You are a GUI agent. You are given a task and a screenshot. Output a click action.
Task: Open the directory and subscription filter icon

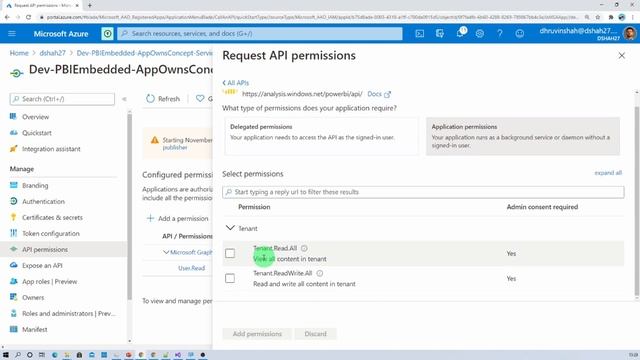point(440,33)
